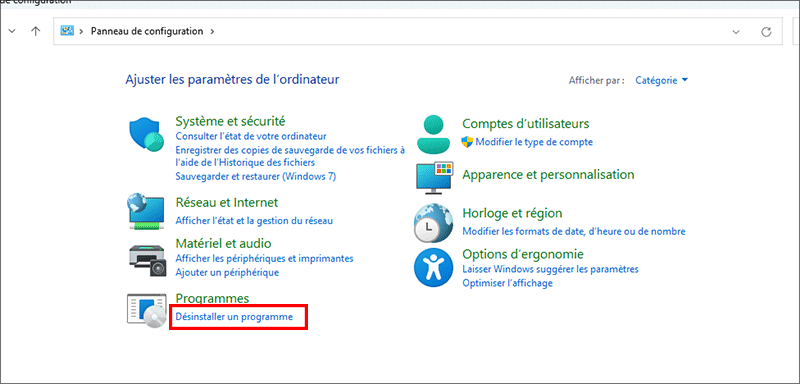Click Ajouter un périphérique
Screen dimensions: 800x384
[227, 272]
